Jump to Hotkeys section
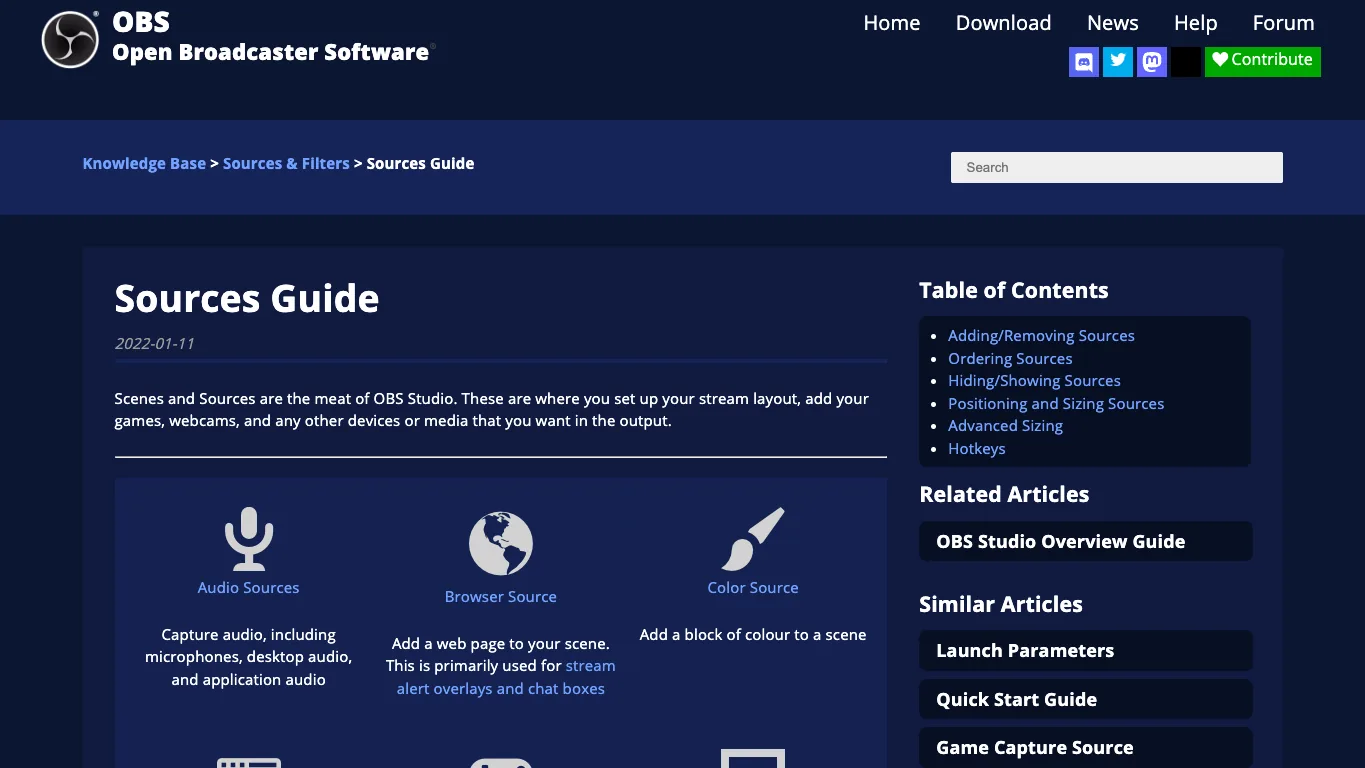This screenshot has height=768, width=1365. (977, 449)
